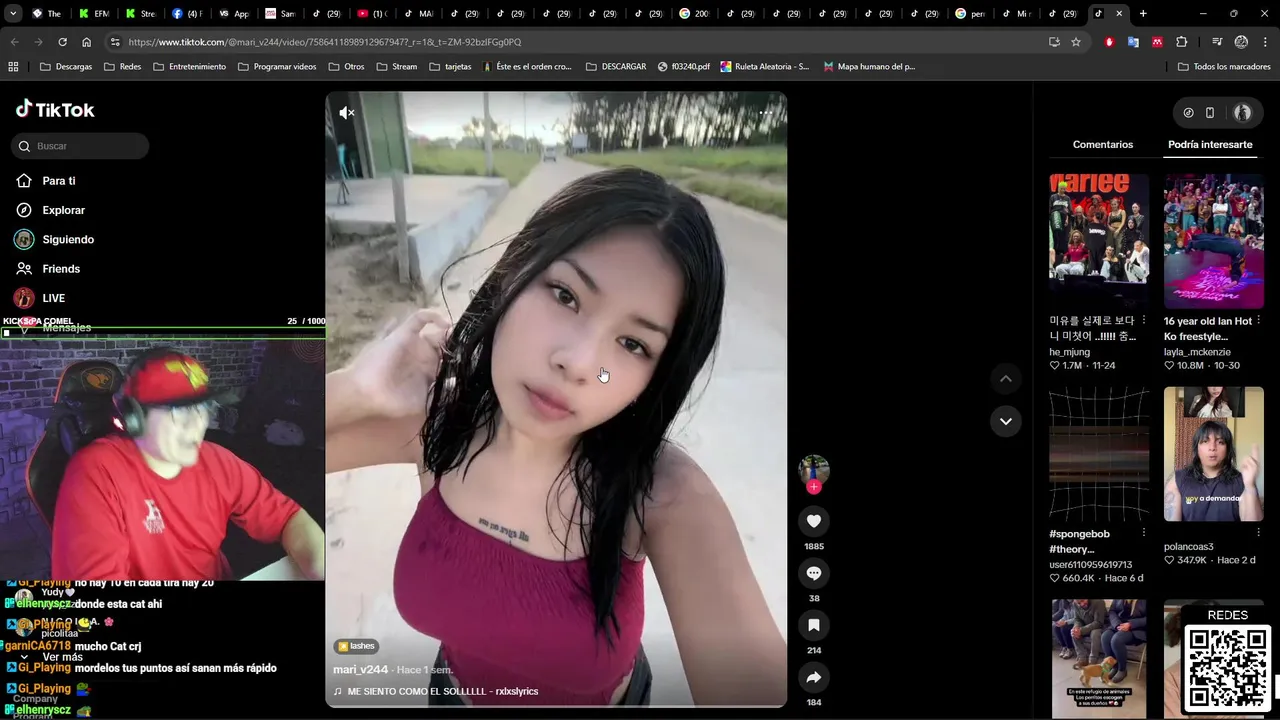The height and width of the screenshot is (720, 1280).
Task: Switch to the 'The' first browser tab
Action: pos(46,14)
